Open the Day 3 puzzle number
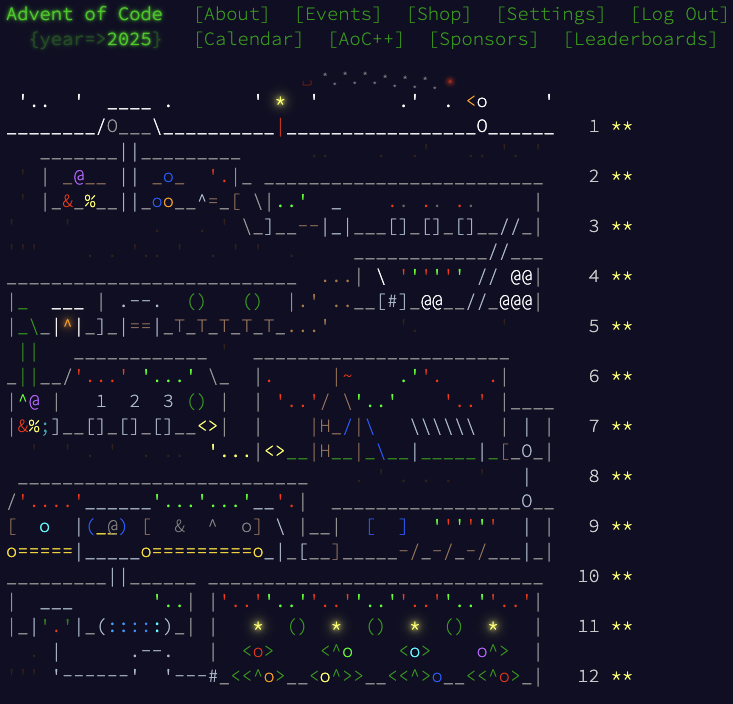733x704 pixels. coord(594,226)
